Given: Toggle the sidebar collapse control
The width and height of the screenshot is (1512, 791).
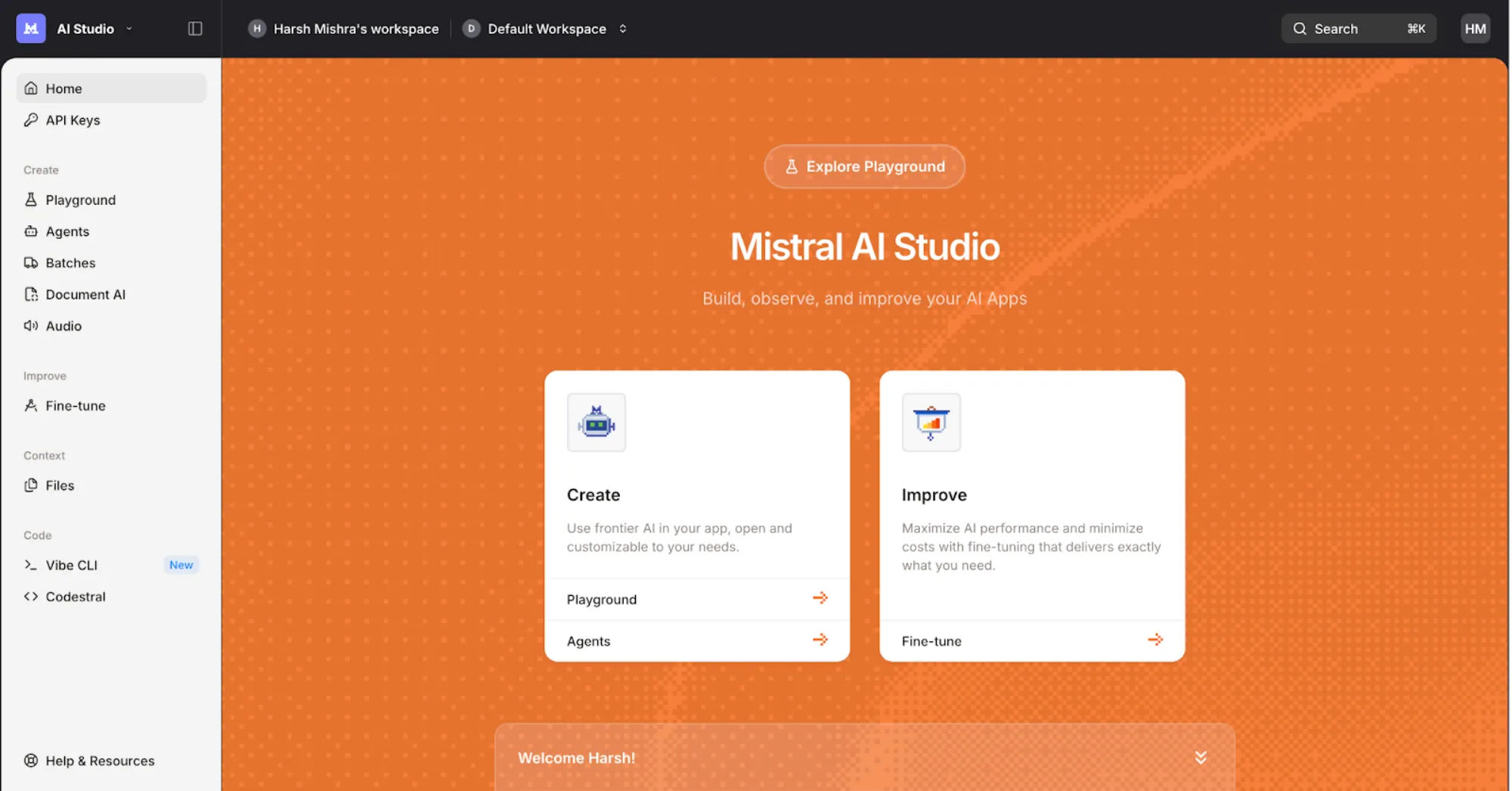Looking at the screenshot, I should (x=195, y=28).
